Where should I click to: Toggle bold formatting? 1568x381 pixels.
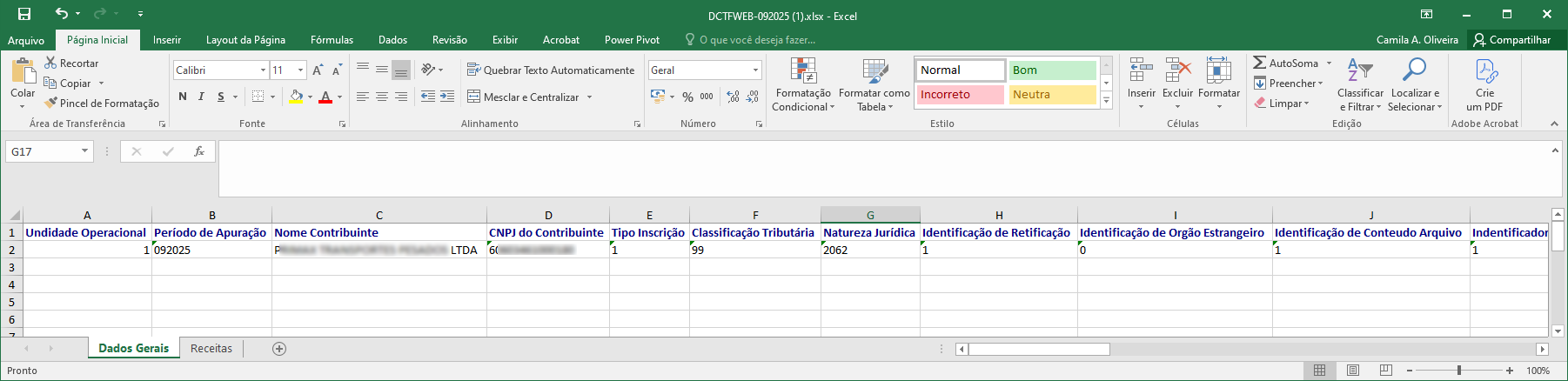[183, 97]
